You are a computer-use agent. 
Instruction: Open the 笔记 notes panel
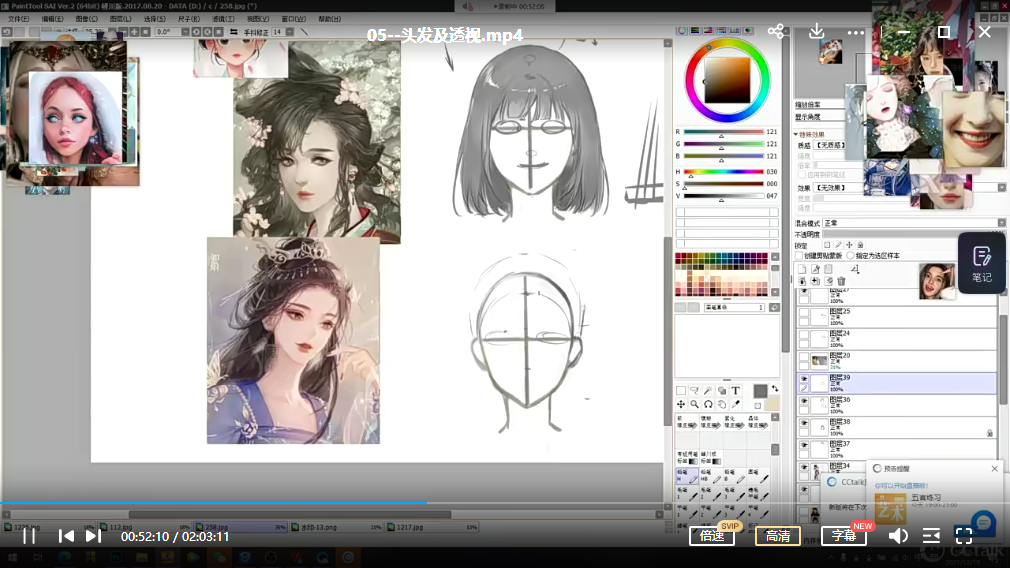pyautogui.click(x=981, y=264)
